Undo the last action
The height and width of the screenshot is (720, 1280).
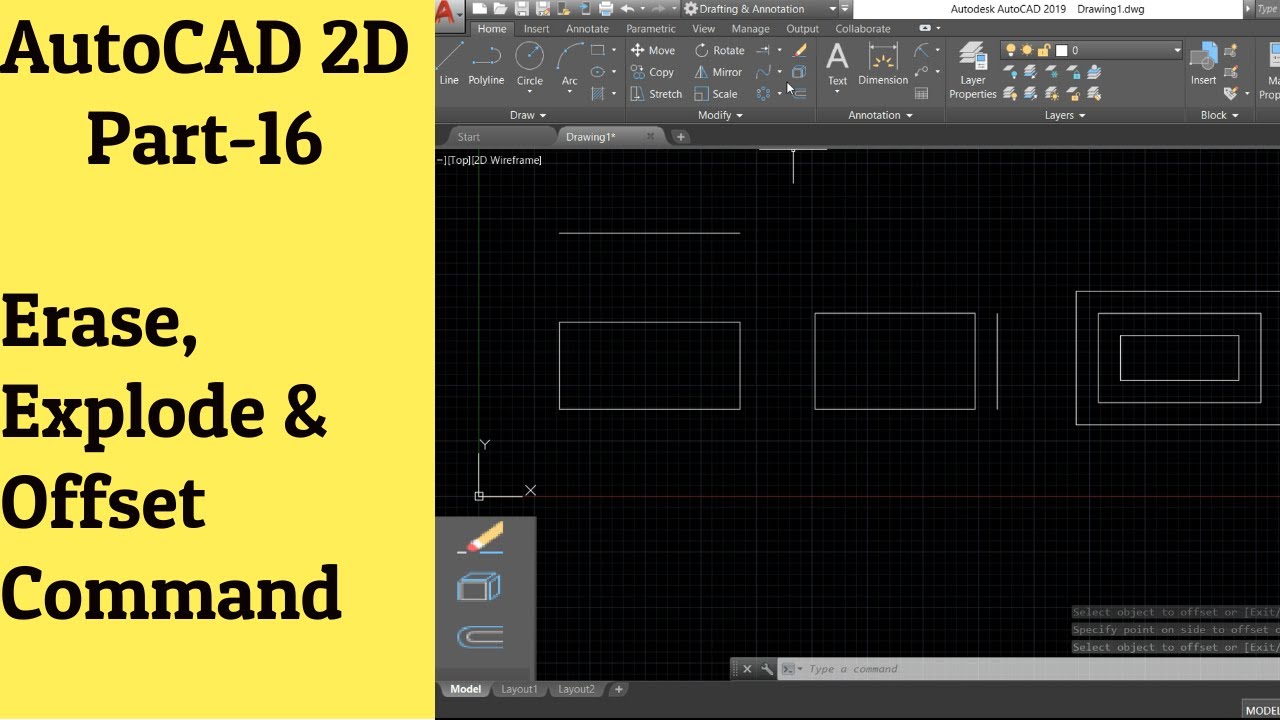[627, 9]
